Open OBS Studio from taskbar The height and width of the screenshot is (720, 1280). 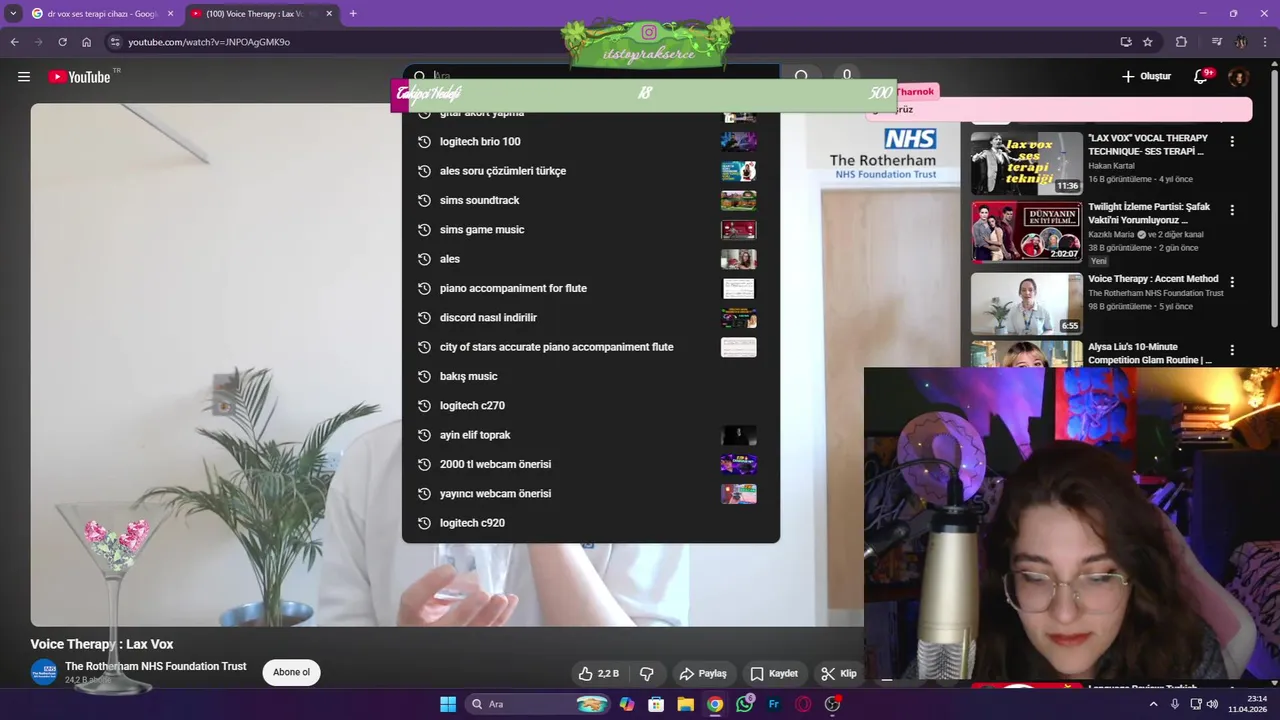click(832, 704)
